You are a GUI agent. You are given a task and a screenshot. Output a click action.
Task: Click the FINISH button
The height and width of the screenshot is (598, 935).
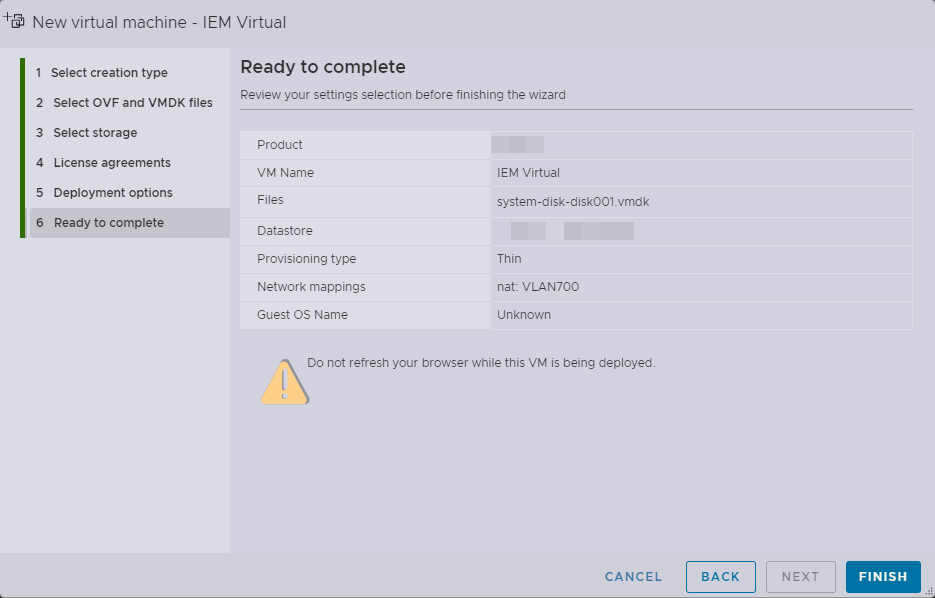[882, 576]
